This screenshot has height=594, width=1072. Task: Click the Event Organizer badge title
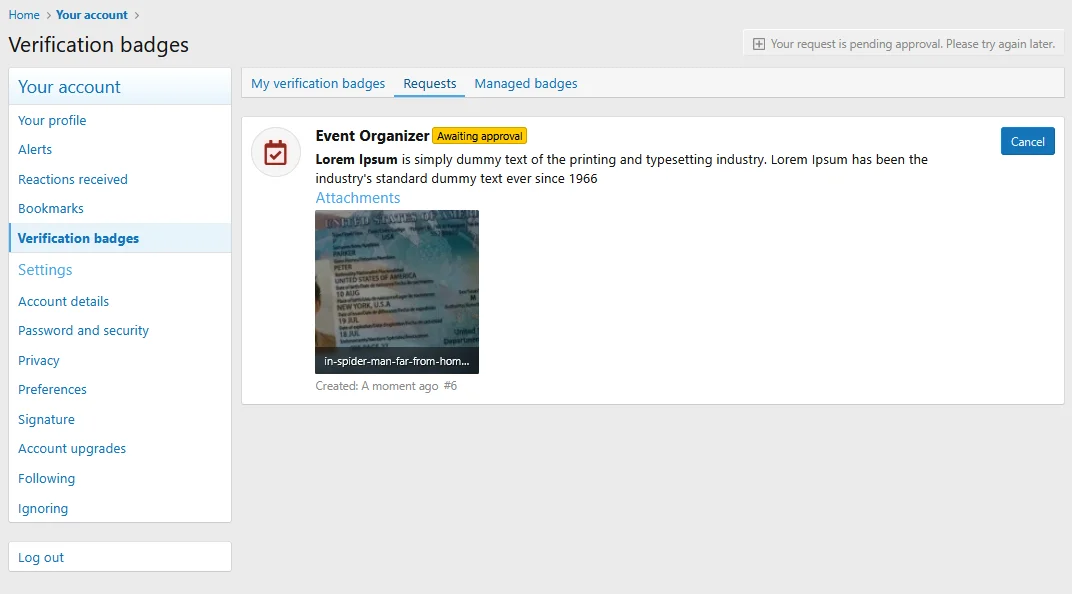(372, 136)
